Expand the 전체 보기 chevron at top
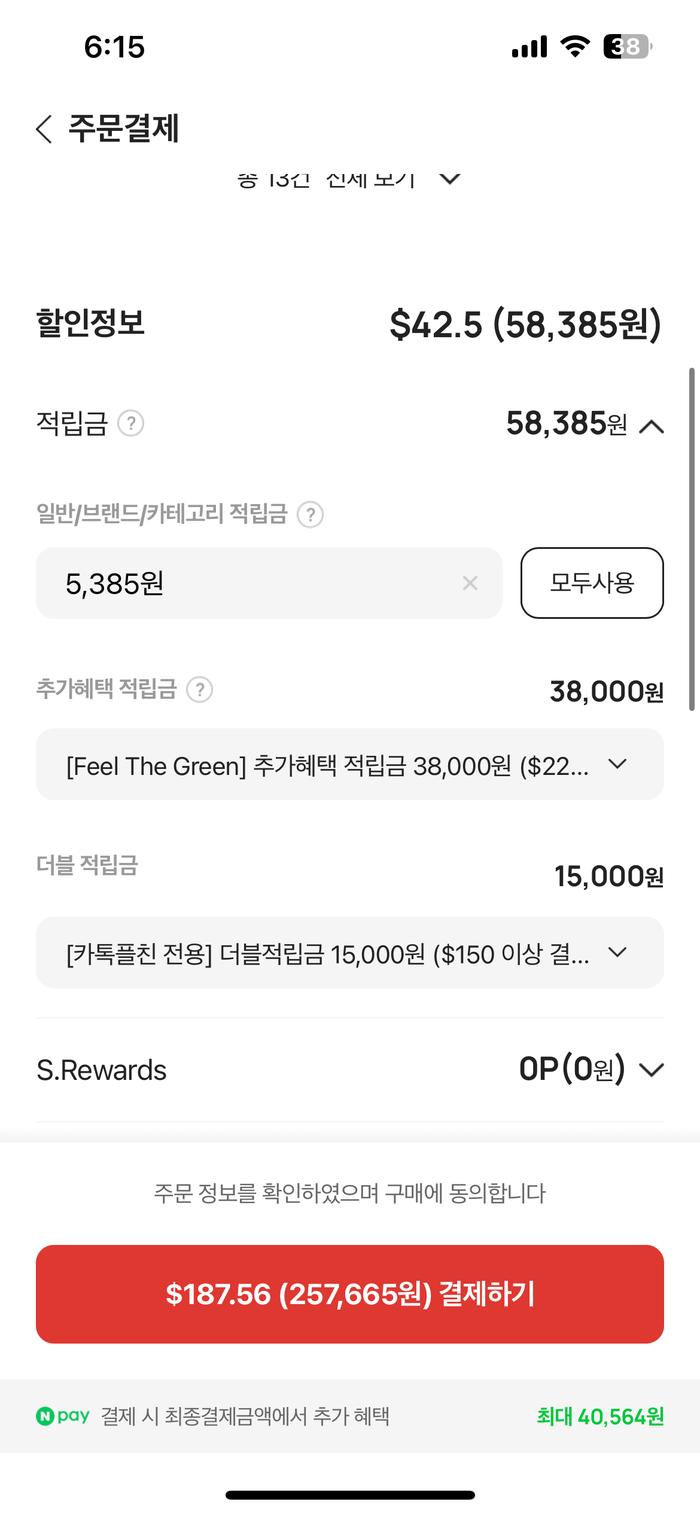This screenshot has height=1514, width=700. coord(450,179)
